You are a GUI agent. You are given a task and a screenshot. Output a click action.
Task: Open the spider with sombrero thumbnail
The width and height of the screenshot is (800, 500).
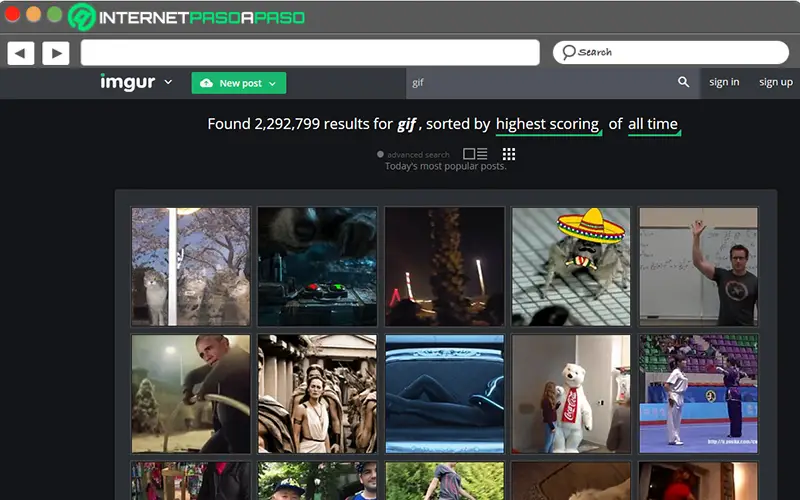click(571, 266)
